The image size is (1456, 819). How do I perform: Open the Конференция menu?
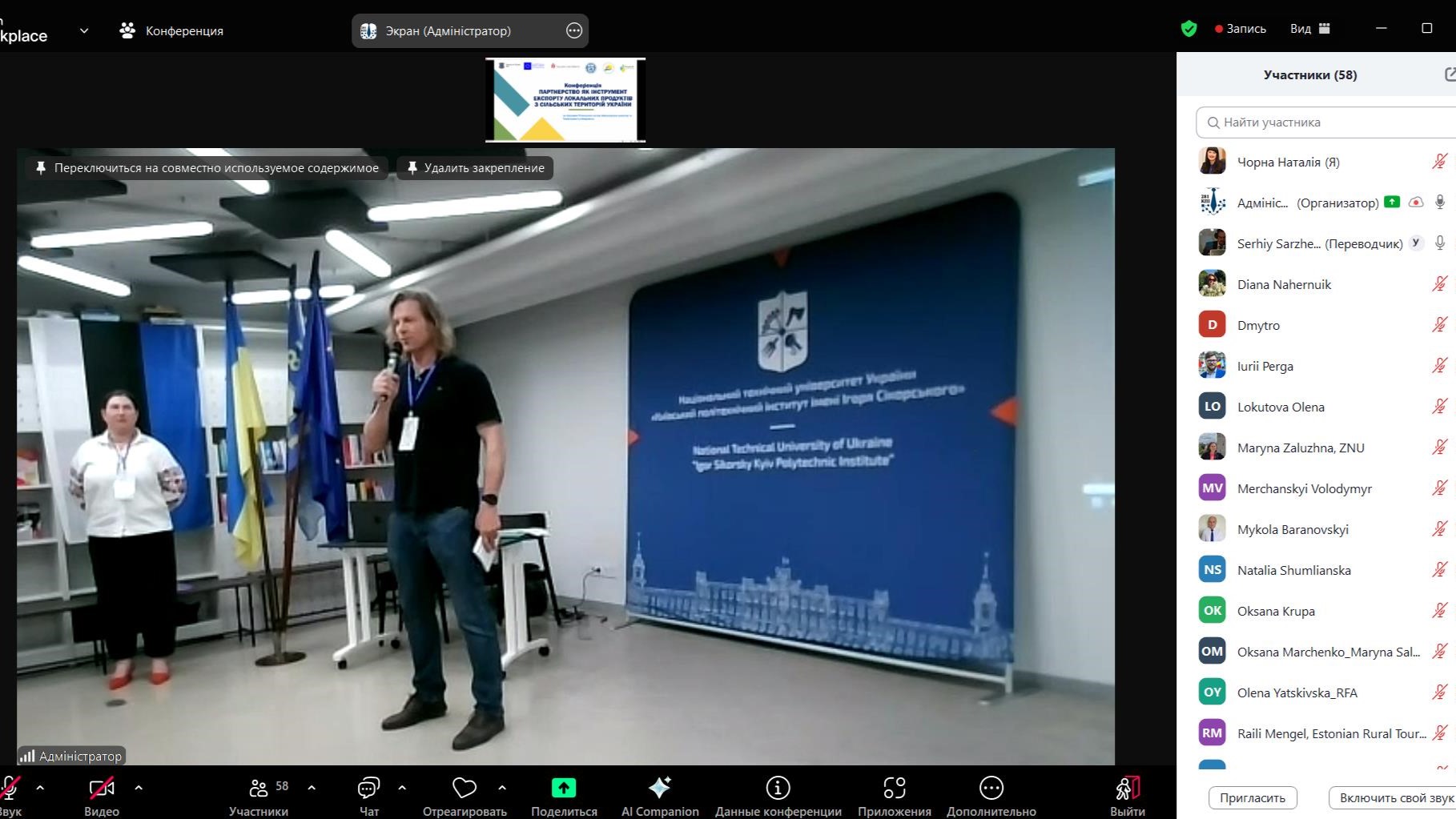[x=171, y=30]
